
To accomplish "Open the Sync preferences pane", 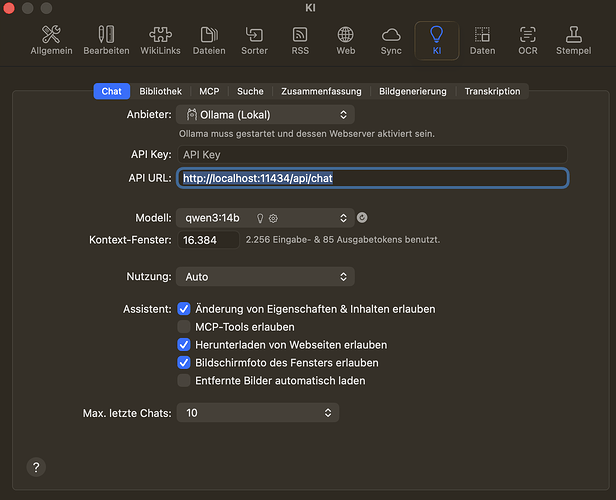I will (x=391, y=41).
